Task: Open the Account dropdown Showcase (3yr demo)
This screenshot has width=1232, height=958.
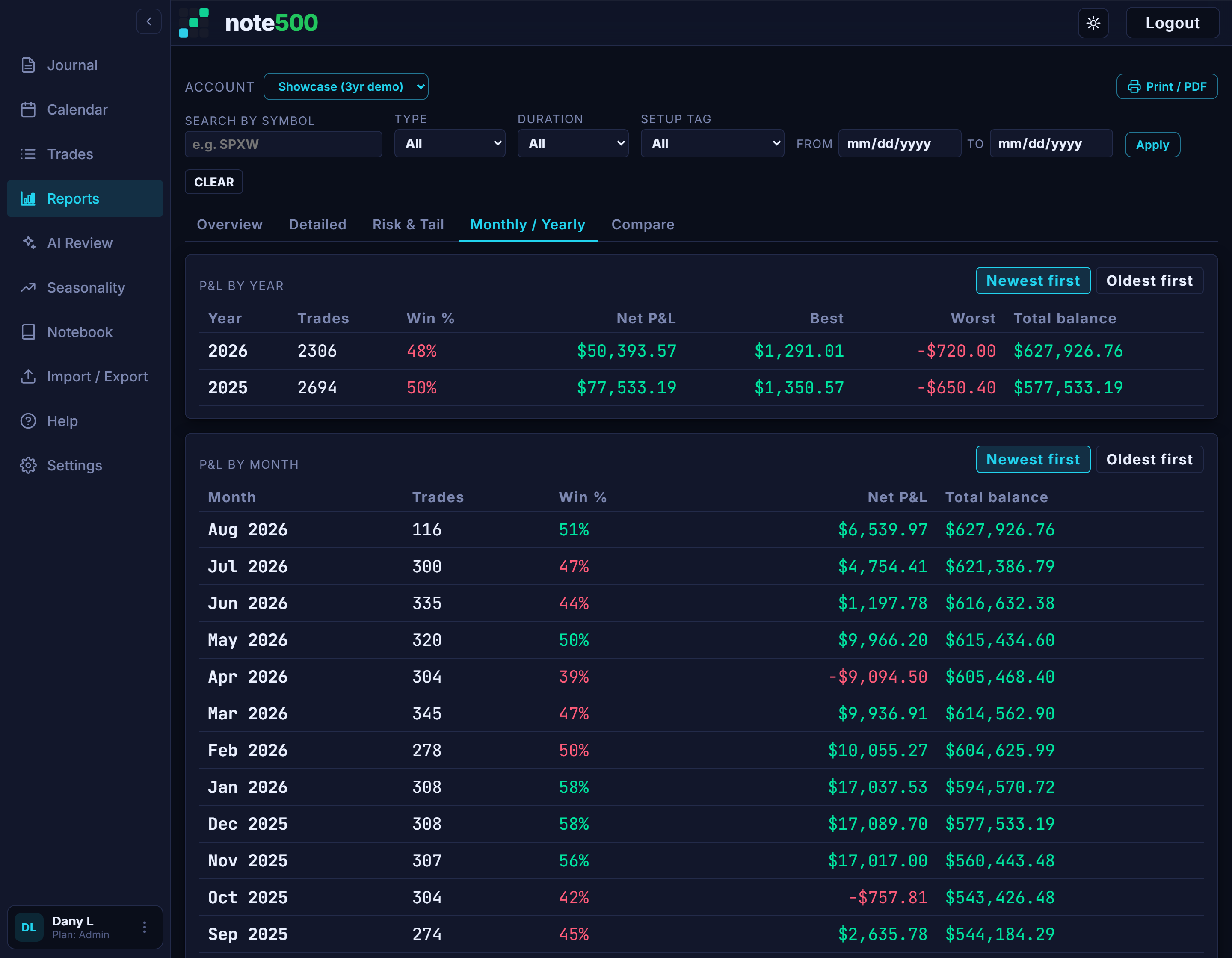Action: (x=346, y=87)
